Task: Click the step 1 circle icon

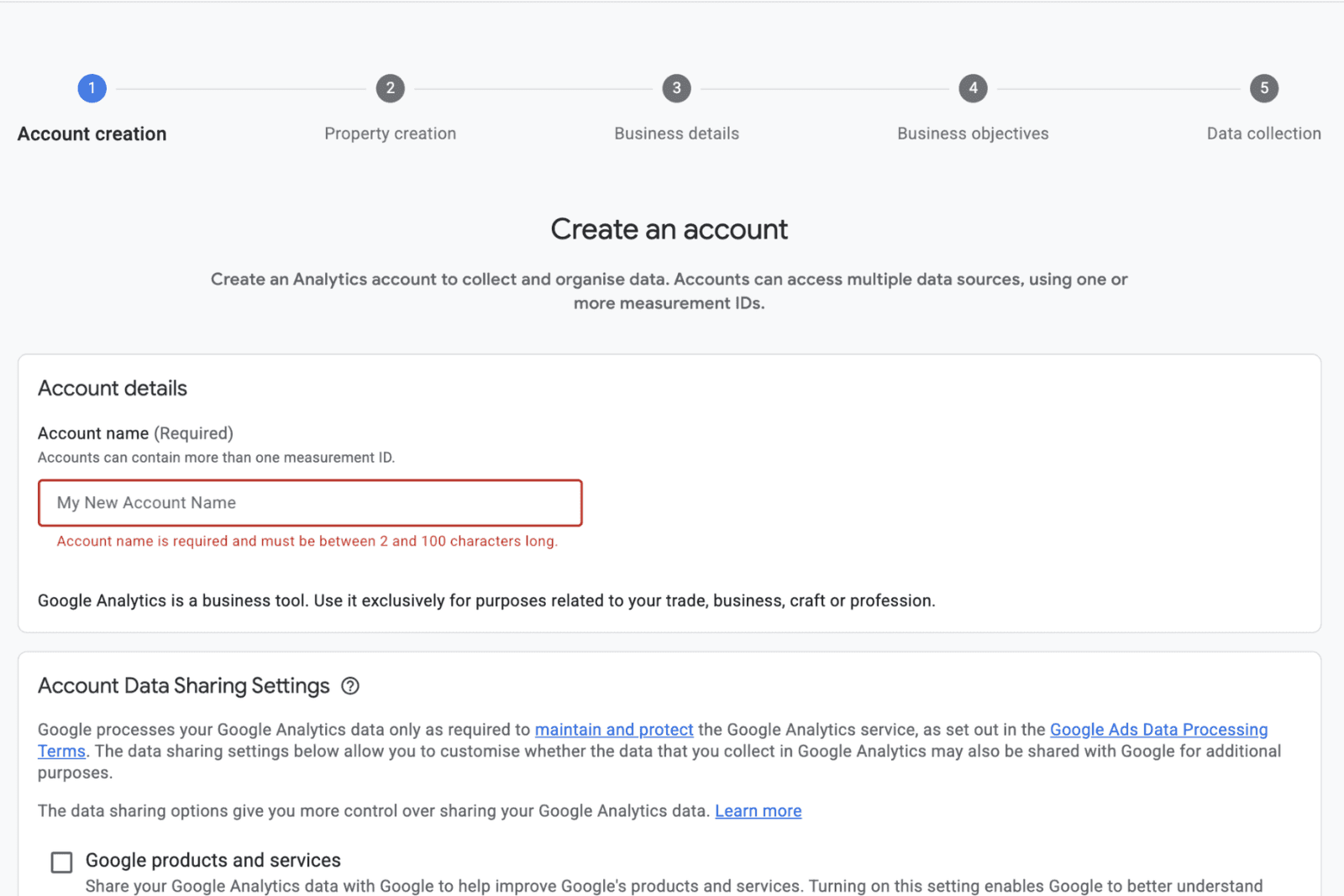Action: pos(92,88)
